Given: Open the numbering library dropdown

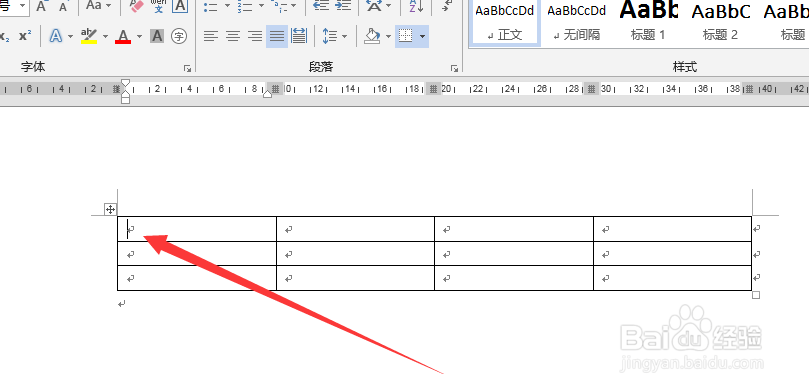Looking at the screenshot, I should click(x=262, y=6).
